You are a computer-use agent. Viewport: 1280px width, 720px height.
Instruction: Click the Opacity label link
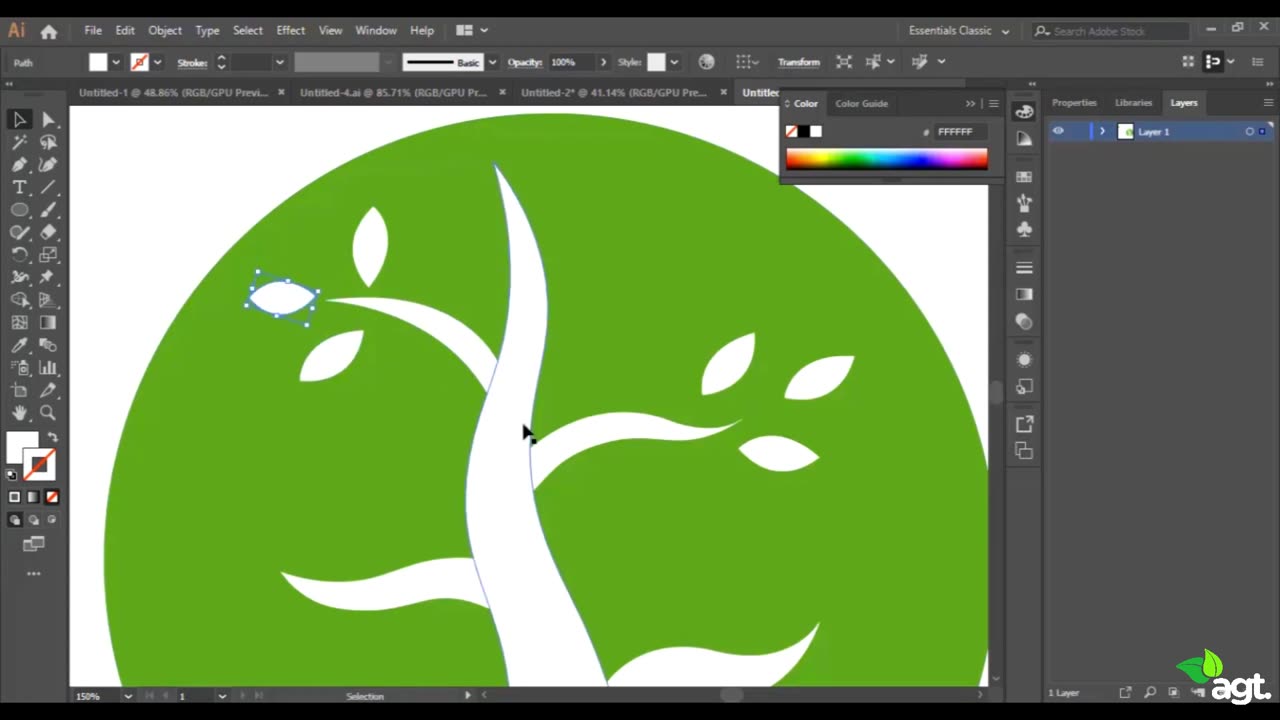pos(525,62)
